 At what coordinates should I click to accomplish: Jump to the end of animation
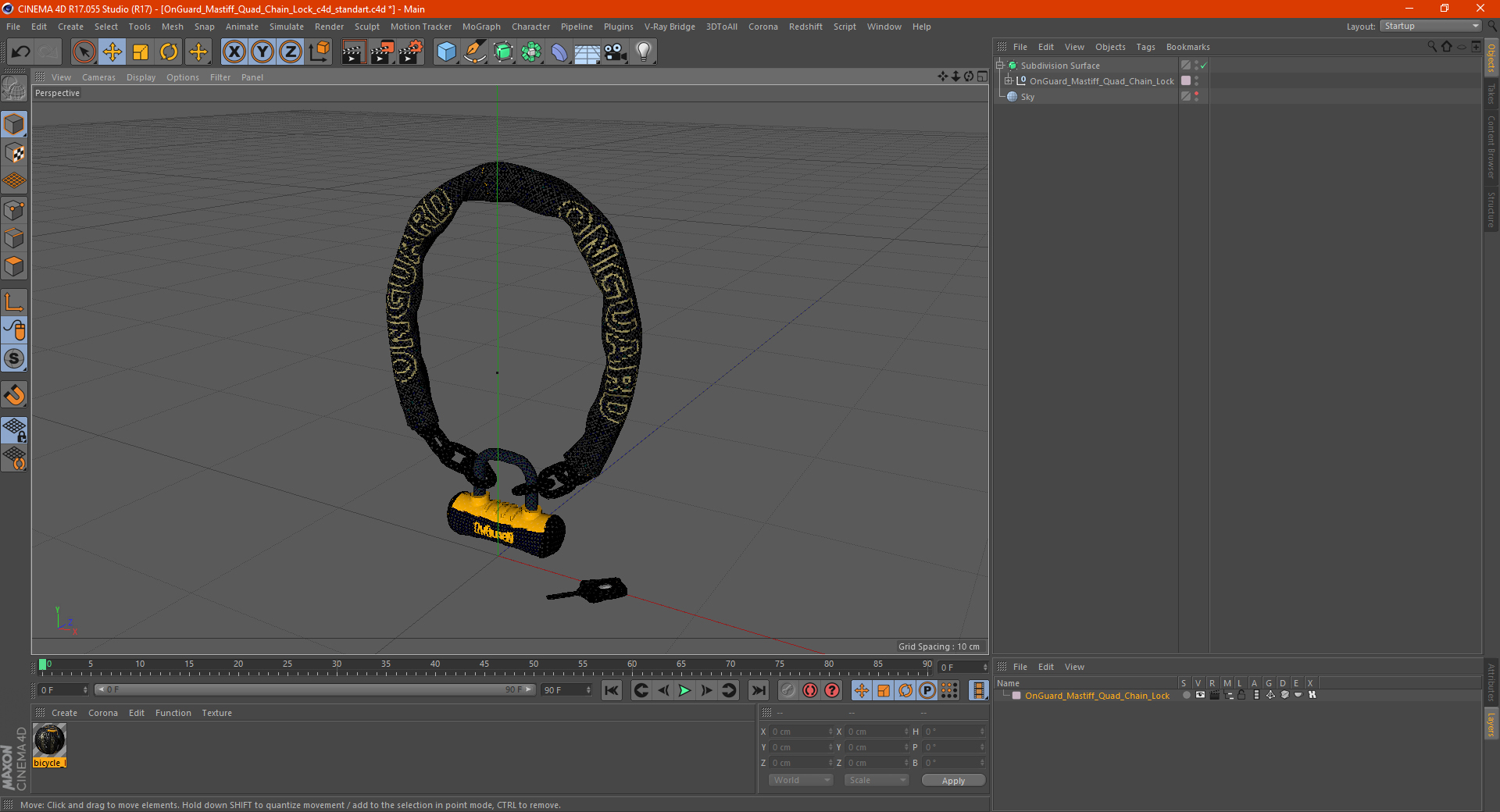(758, 690)
